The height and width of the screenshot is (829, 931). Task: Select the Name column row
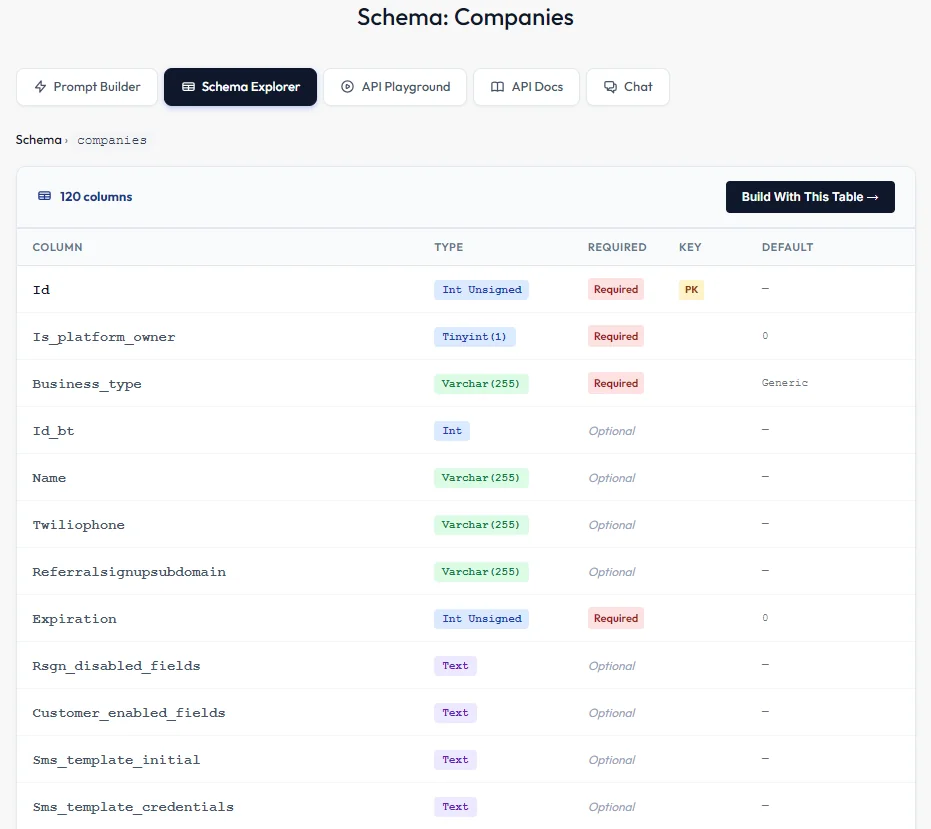pyautogui.click(x=466, y=477)
